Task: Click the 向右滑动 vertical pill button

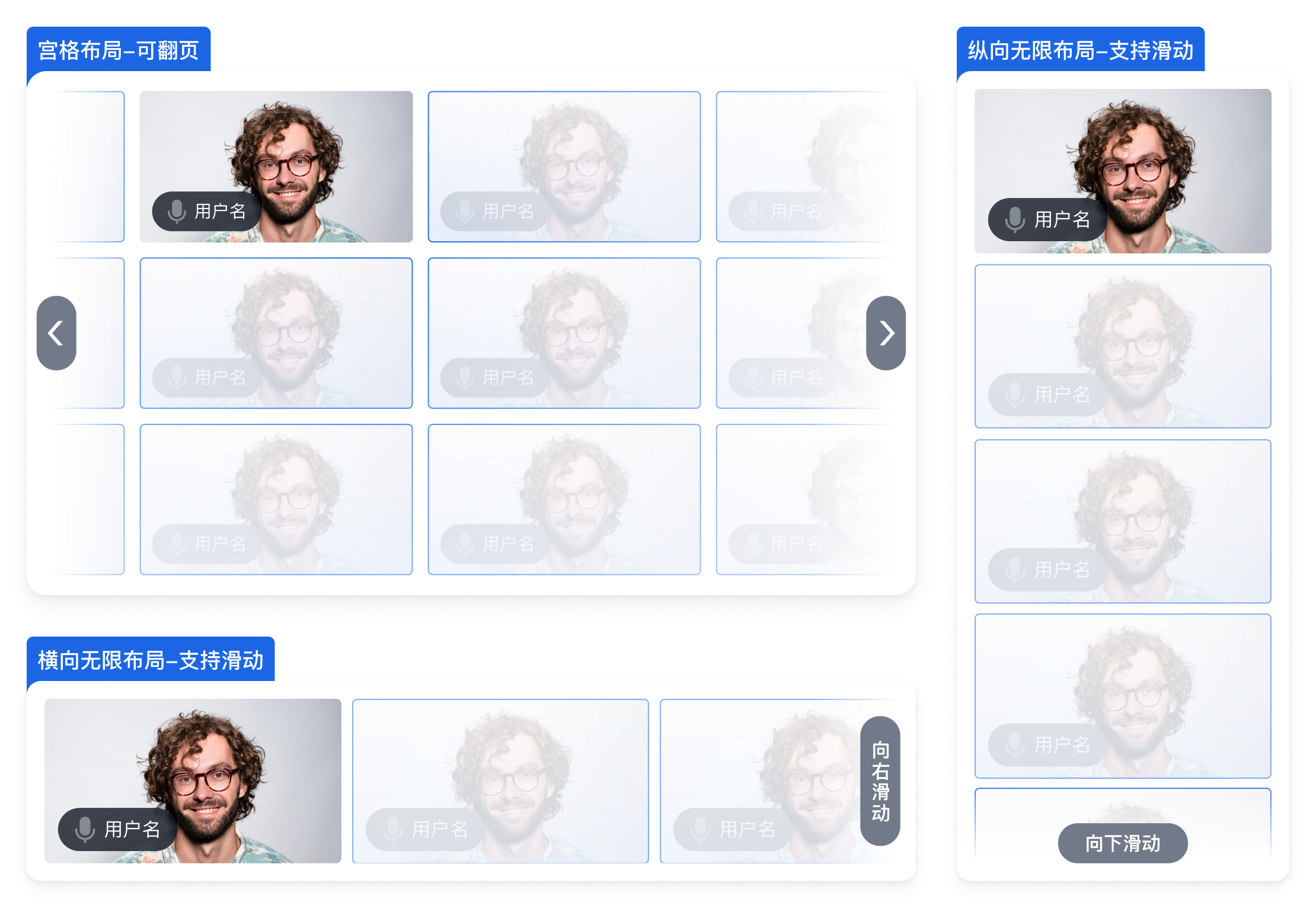Action: [x=880, y=781]
